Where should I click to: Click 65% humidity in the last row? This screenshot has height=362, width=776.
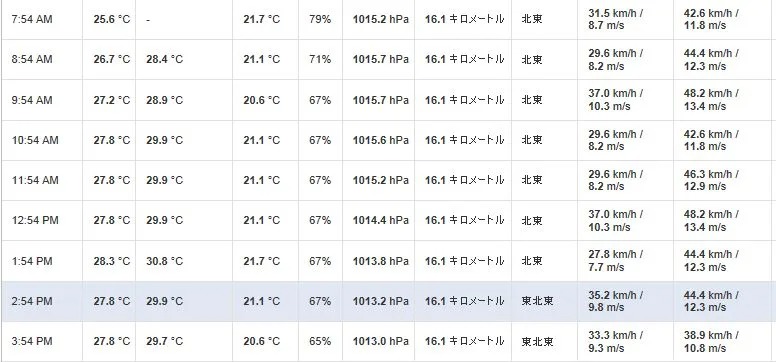point(320,342)
